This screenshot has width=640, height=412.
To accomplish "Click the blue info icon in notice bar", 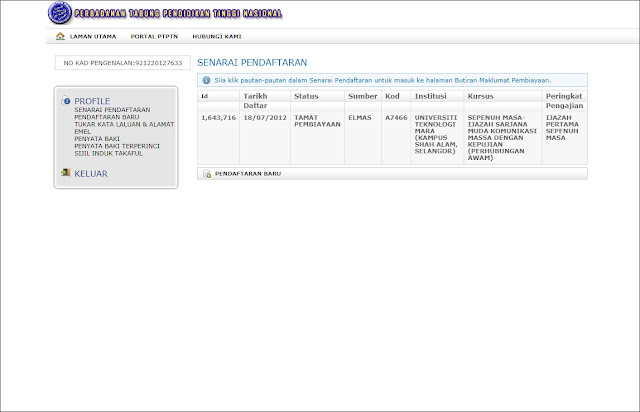I will tap(207, 80).
